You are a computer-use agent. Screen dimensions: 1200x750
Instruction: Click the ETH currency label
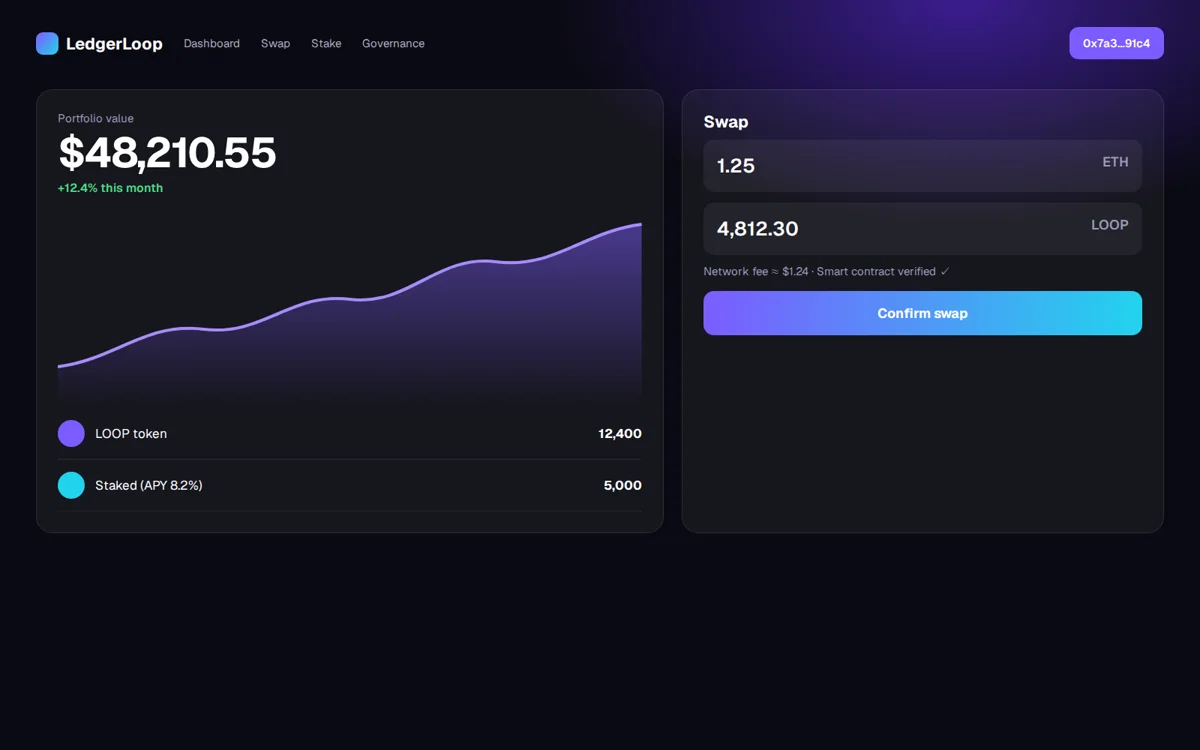(1115, 162)
